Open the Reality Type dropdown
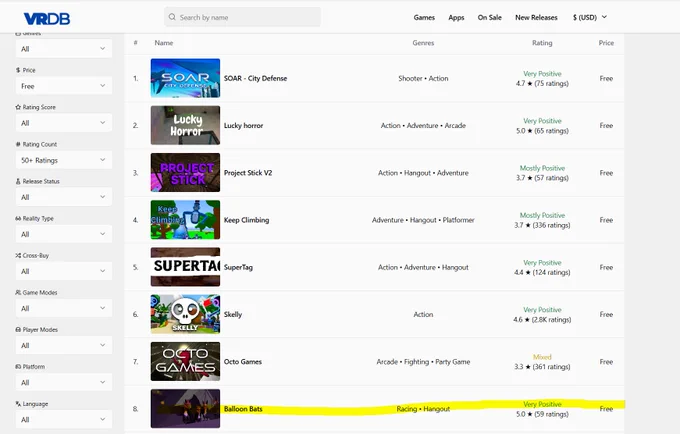The image size is (680, 434). pyautogui.click(x=64, y=234)
